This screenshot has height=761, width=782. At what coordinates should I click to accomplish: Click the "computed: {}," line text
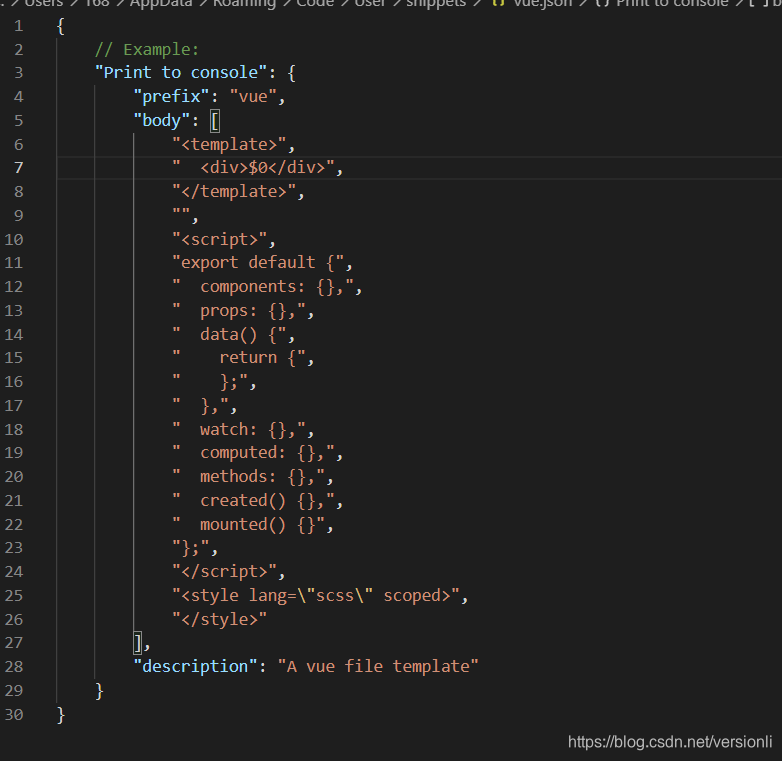click(253, 453)
